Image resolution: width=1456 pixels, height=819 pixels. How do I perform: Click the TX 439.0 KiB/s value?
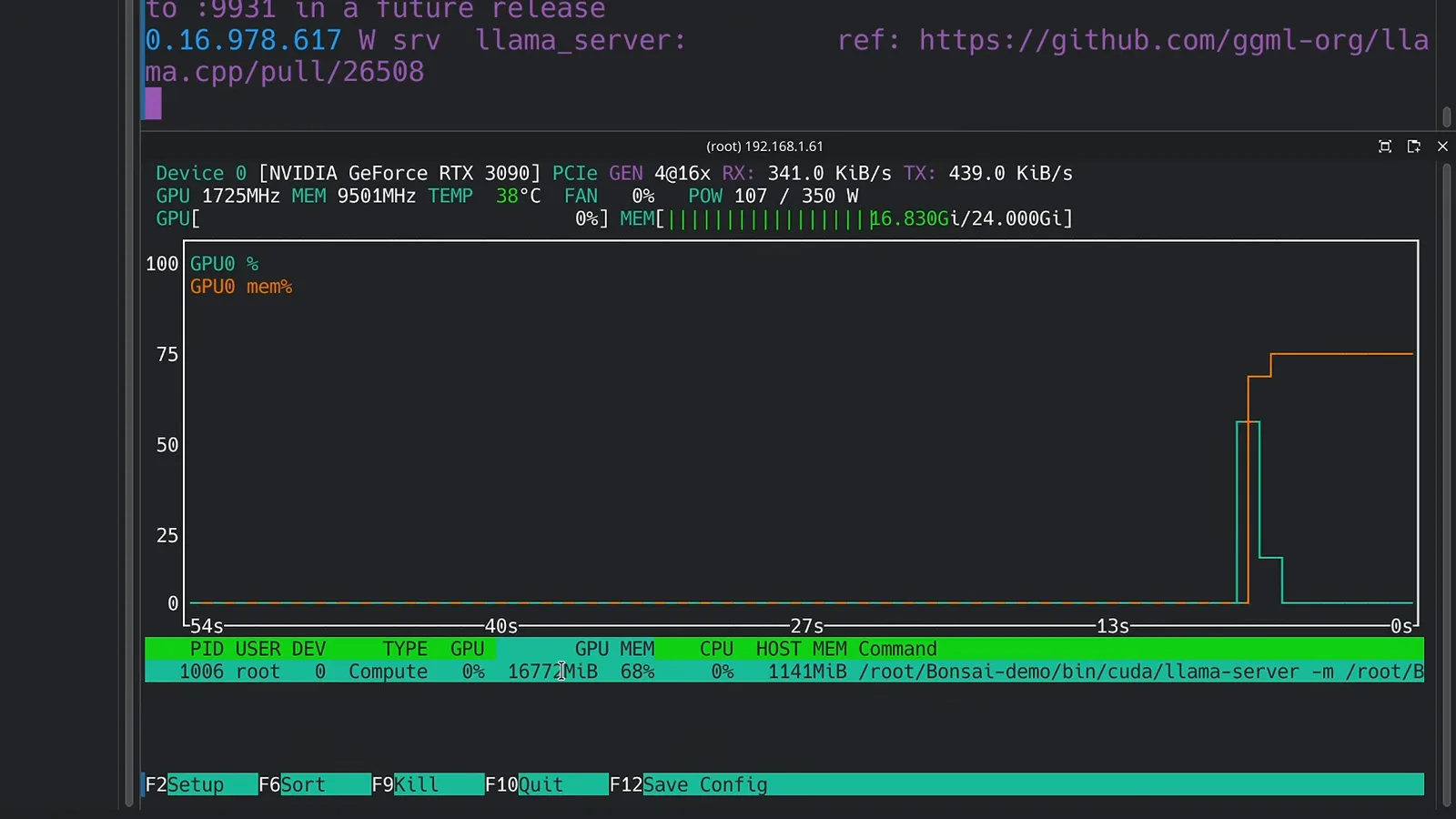tap(988, 173)
